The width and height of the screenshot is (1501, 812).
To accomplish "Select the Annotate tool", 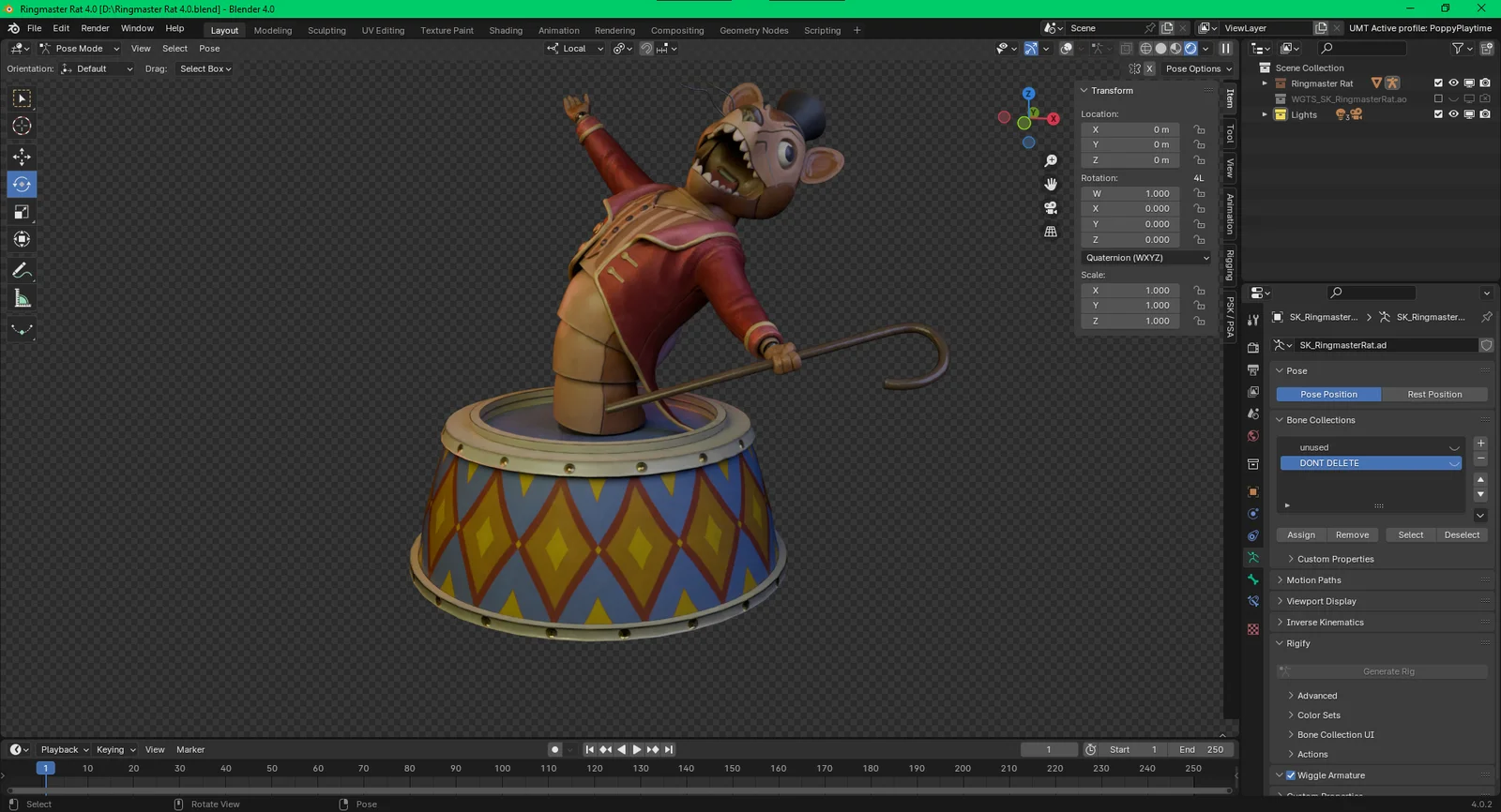I will tap(22, 271).
